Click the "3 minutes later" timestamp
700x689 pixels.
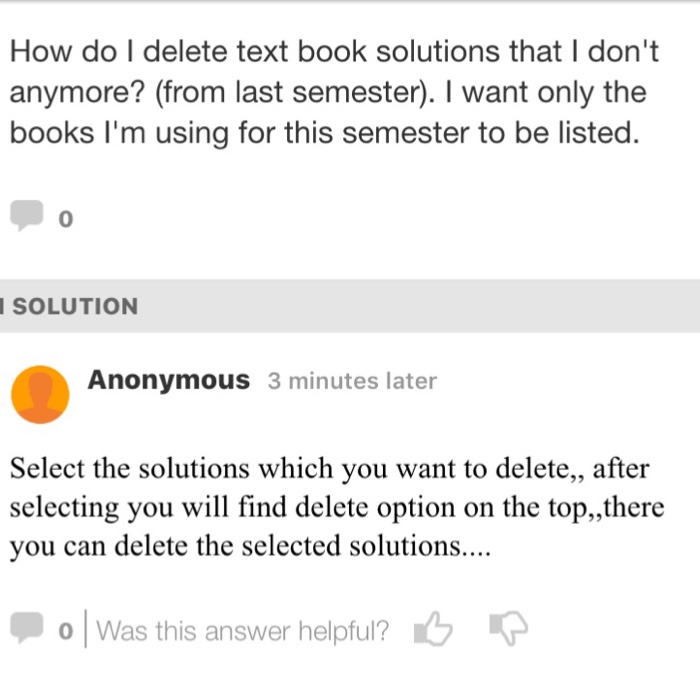pos(352,381)
